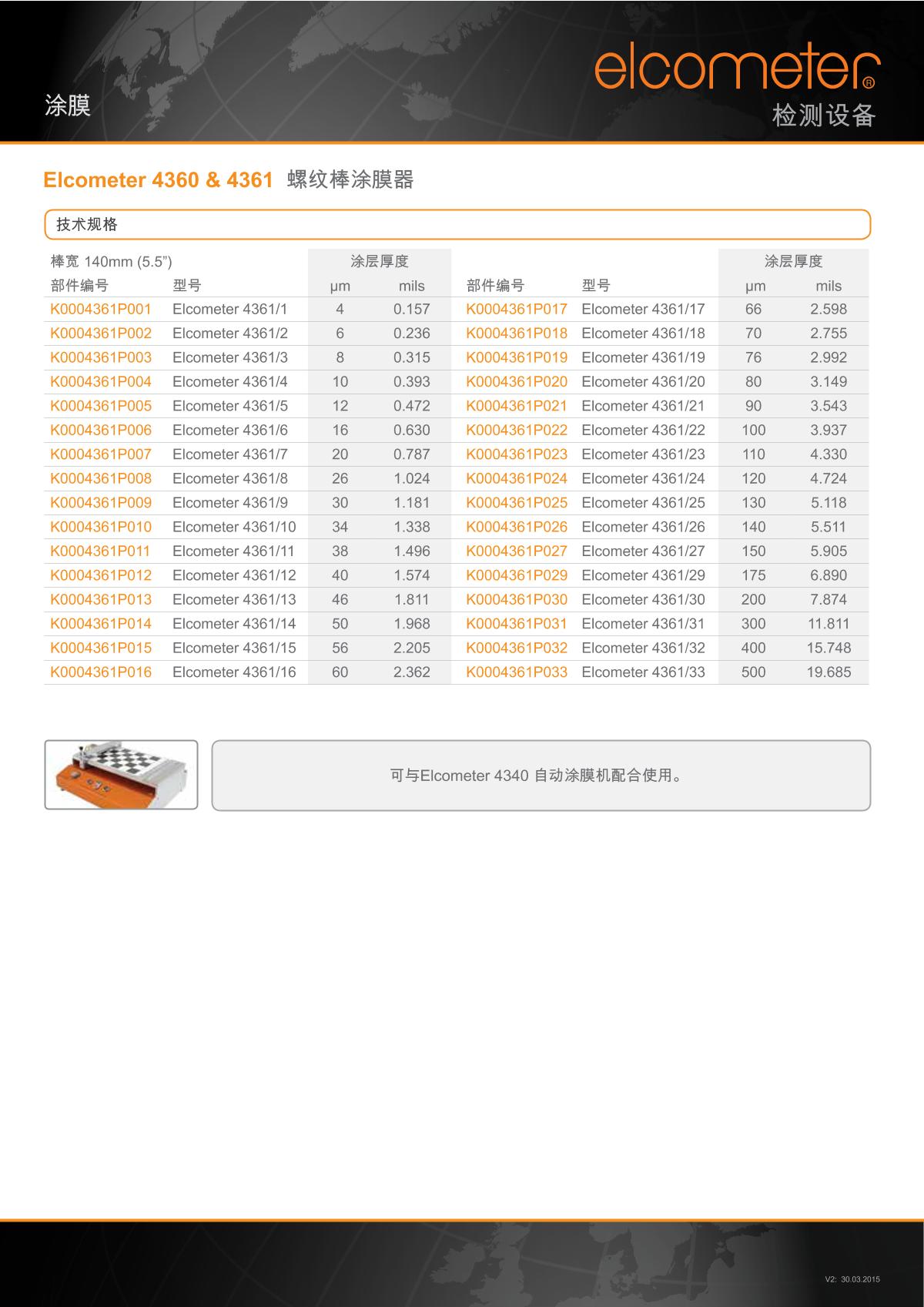This screenshot has height=1307, width=924.
Task: Click the 棒宽 140mm (5.5”) label
Action: (x=111, y=262)
